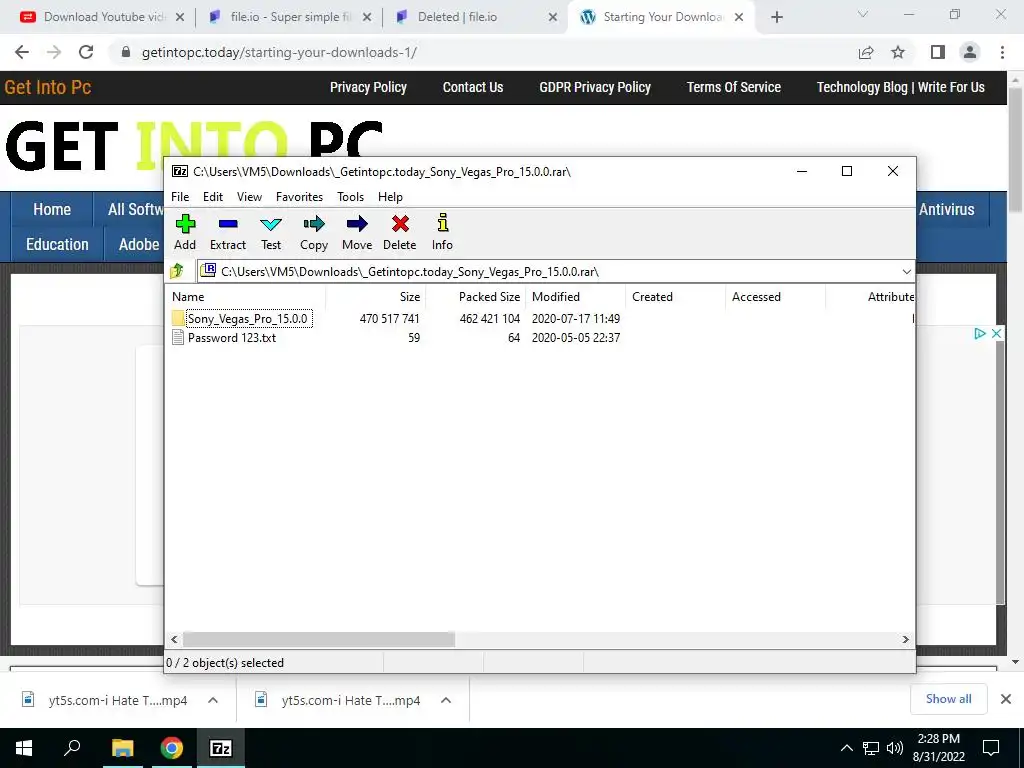Screen dimensions: 1024x768
Task: Click the taskbar clock 2:28 PM
Action: click(x=938, y=739)
